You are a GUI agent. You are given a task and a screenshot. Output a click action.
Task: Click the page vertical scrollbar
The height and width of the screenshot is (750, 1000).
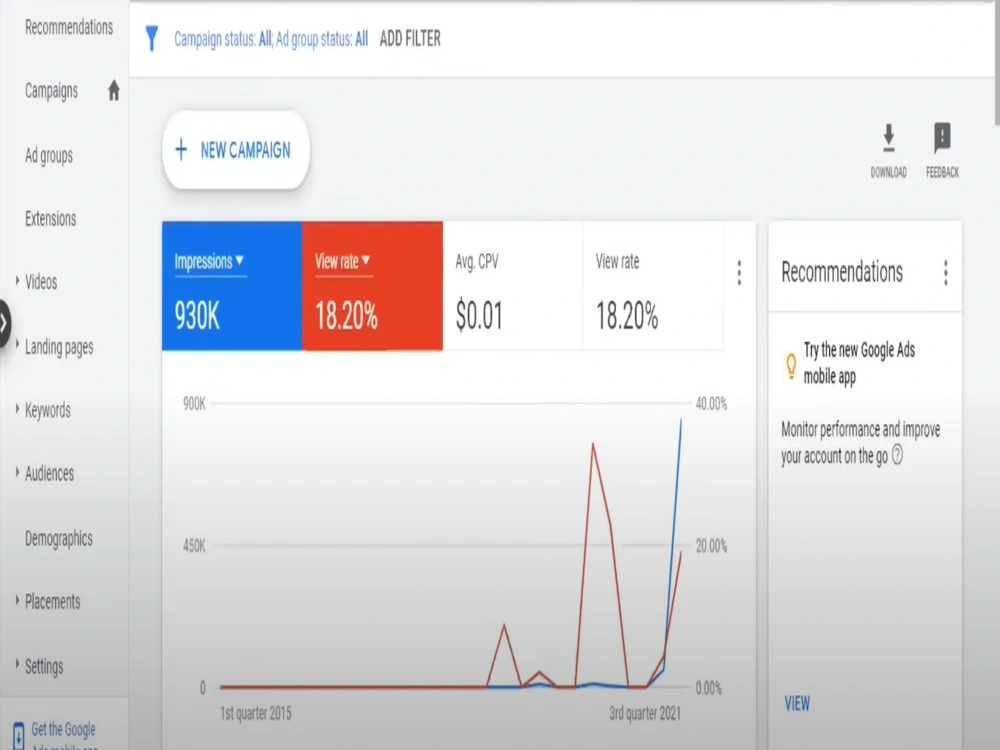click(996, 64)
